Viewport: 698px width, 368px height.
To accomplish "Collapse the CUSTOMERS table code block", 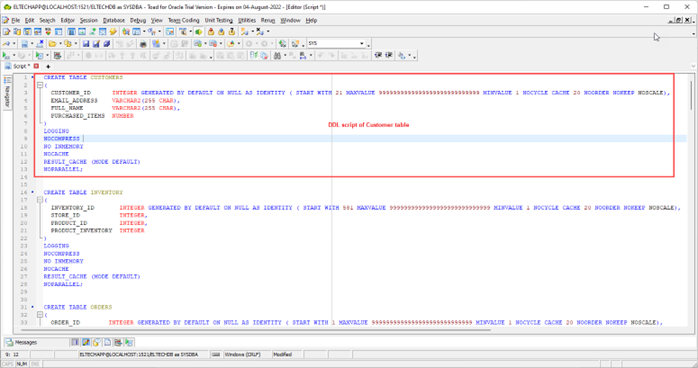I will pyautogui.click(x=40, y=85).
